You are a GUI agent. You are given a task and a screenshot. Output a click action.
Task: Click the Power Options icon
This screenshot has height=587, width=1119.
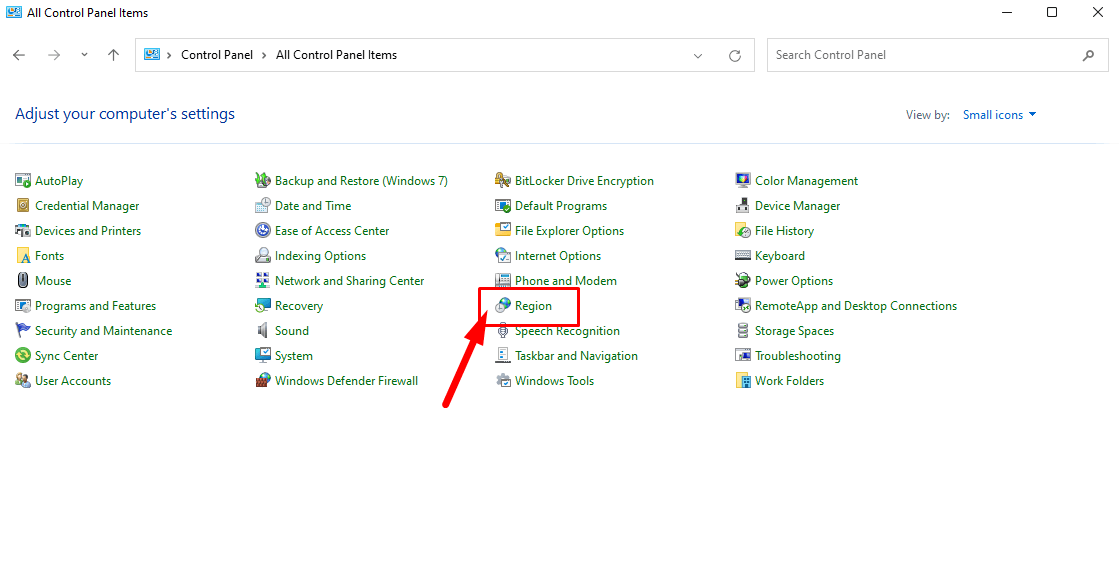point(743,281)
